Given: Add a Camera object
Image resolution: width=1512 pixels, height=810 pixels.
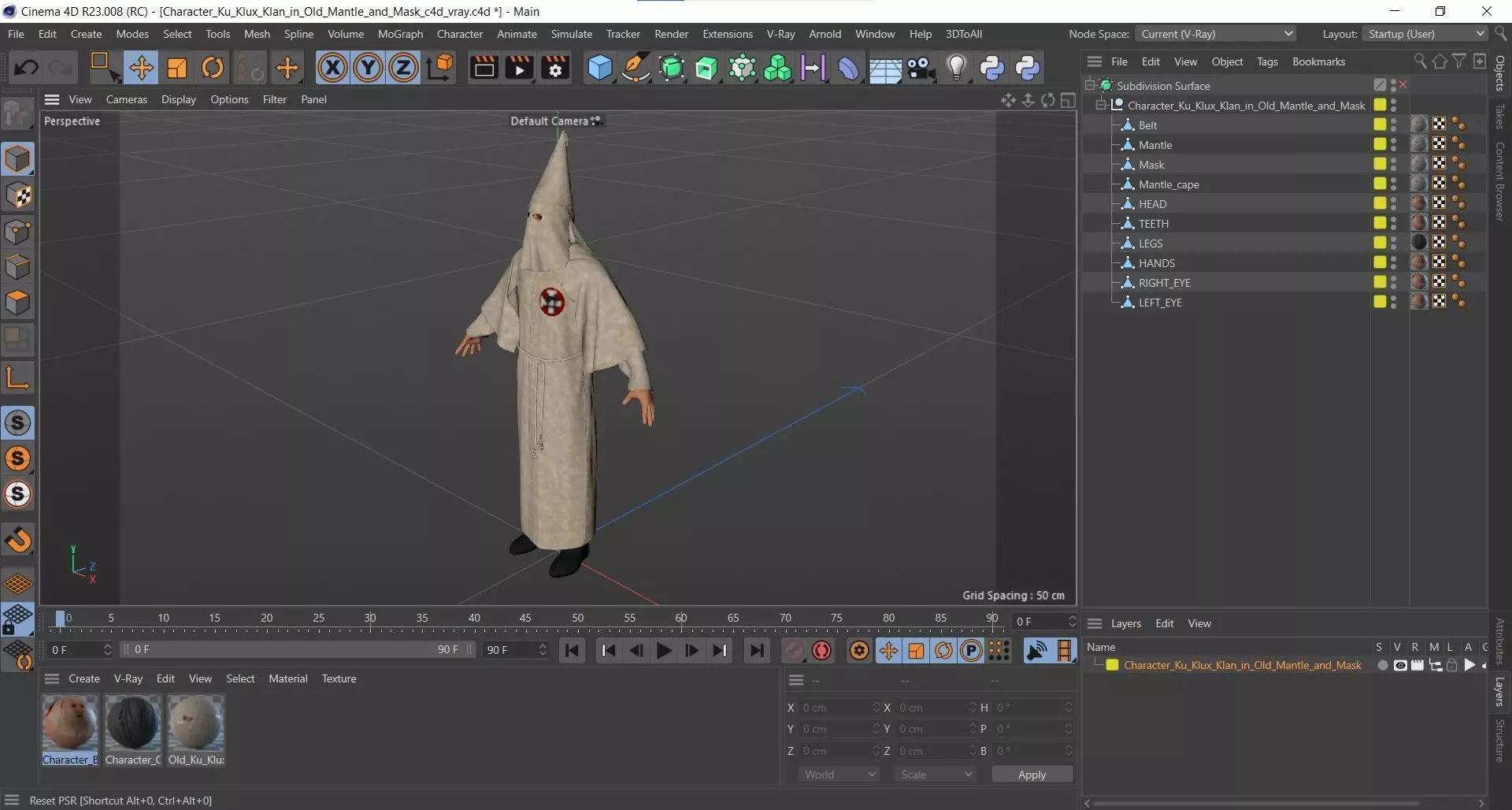Looking at the screenshot, I should pos(921,68).
